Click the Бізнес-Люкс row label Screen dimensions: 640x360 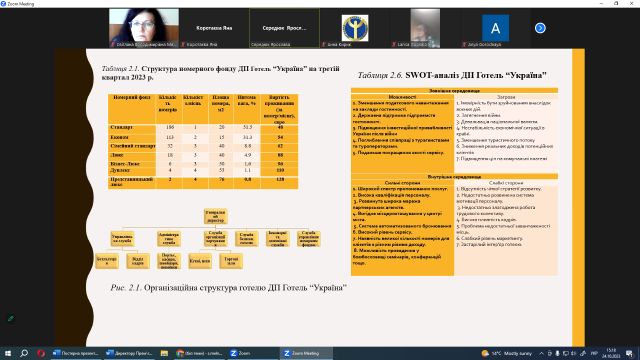tap(125, 164)
